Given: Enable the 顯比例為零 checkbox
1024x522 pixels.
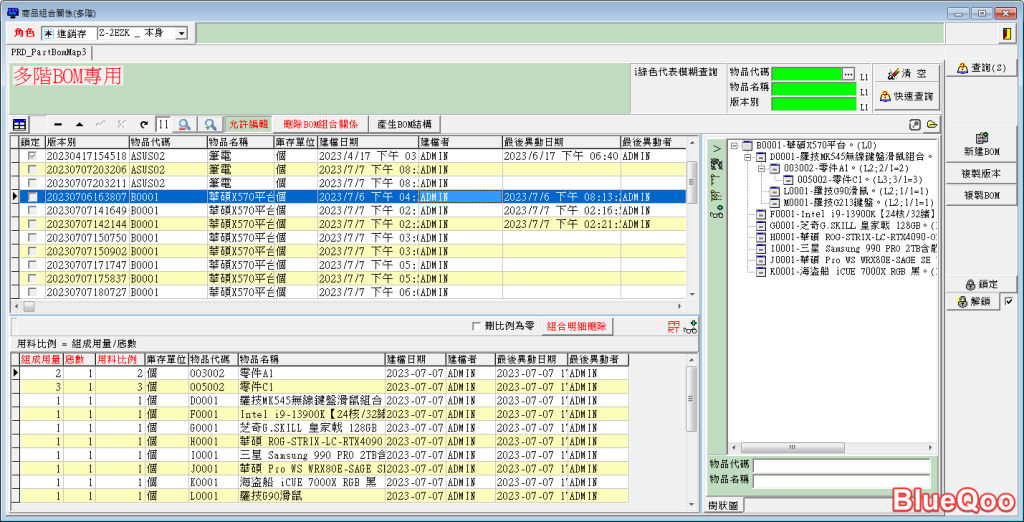Looking at the screenshot, I should (476, 327).
